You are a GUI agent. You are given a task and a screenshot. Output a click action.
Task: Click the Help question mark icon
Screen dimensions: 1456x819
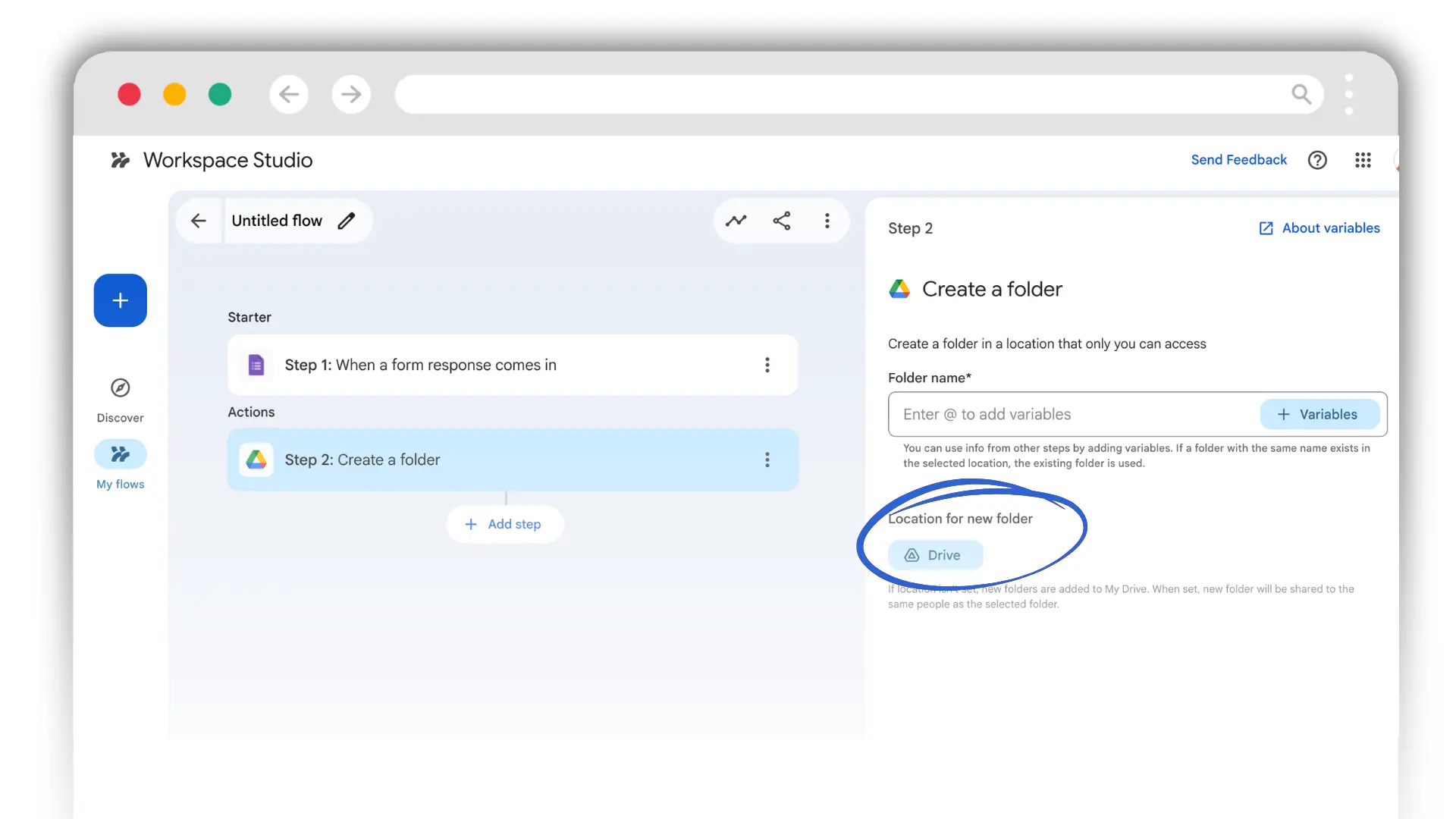(x=1317, y=160)
